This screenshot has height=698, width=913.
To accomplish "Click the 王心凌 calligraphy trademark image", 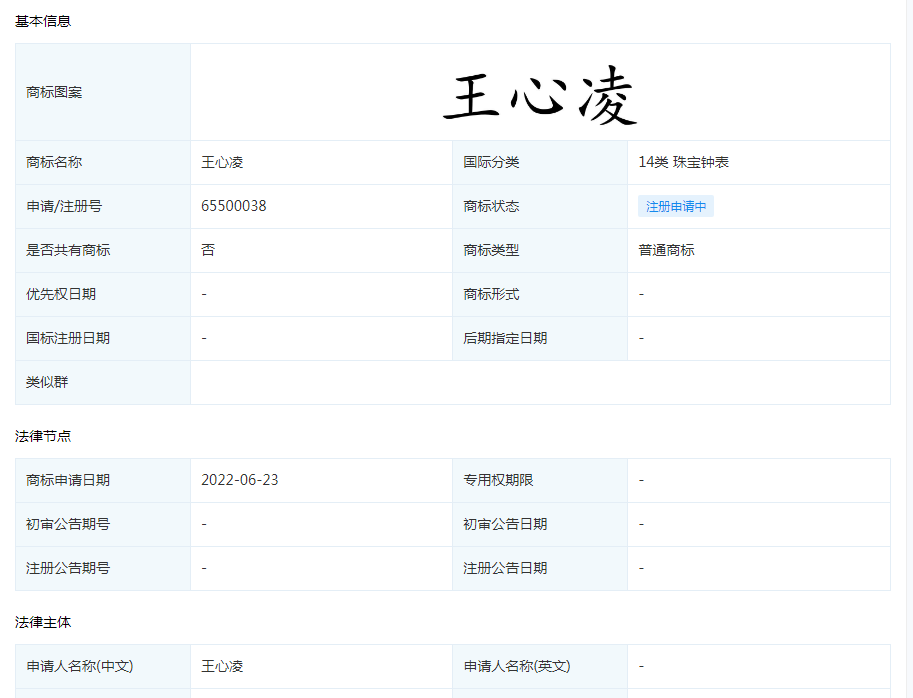I will [x=540, y=98].
